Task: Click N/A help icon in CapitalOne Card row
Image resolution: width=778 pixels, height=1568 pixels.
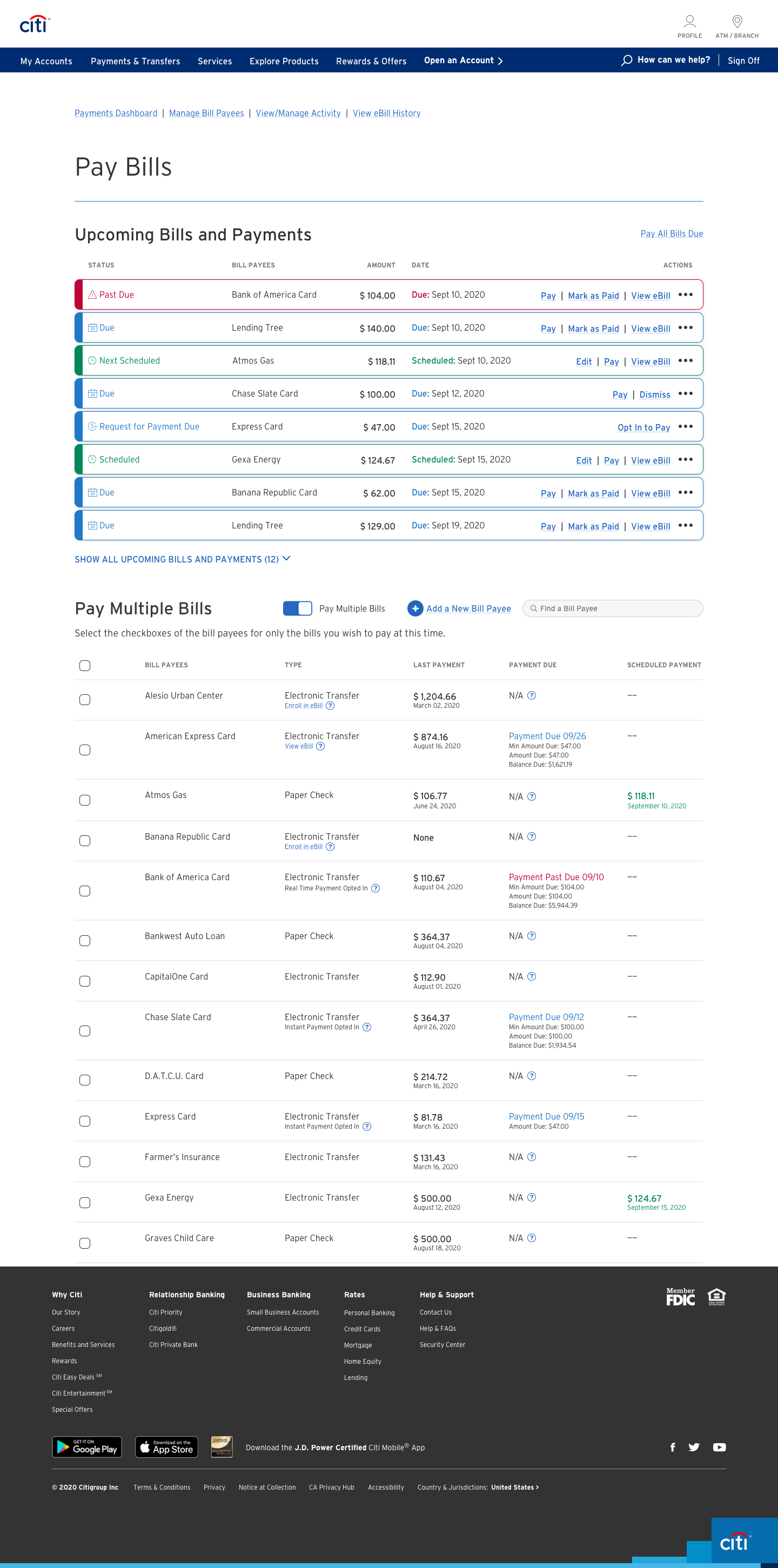Action: click(x=532, y=976)
